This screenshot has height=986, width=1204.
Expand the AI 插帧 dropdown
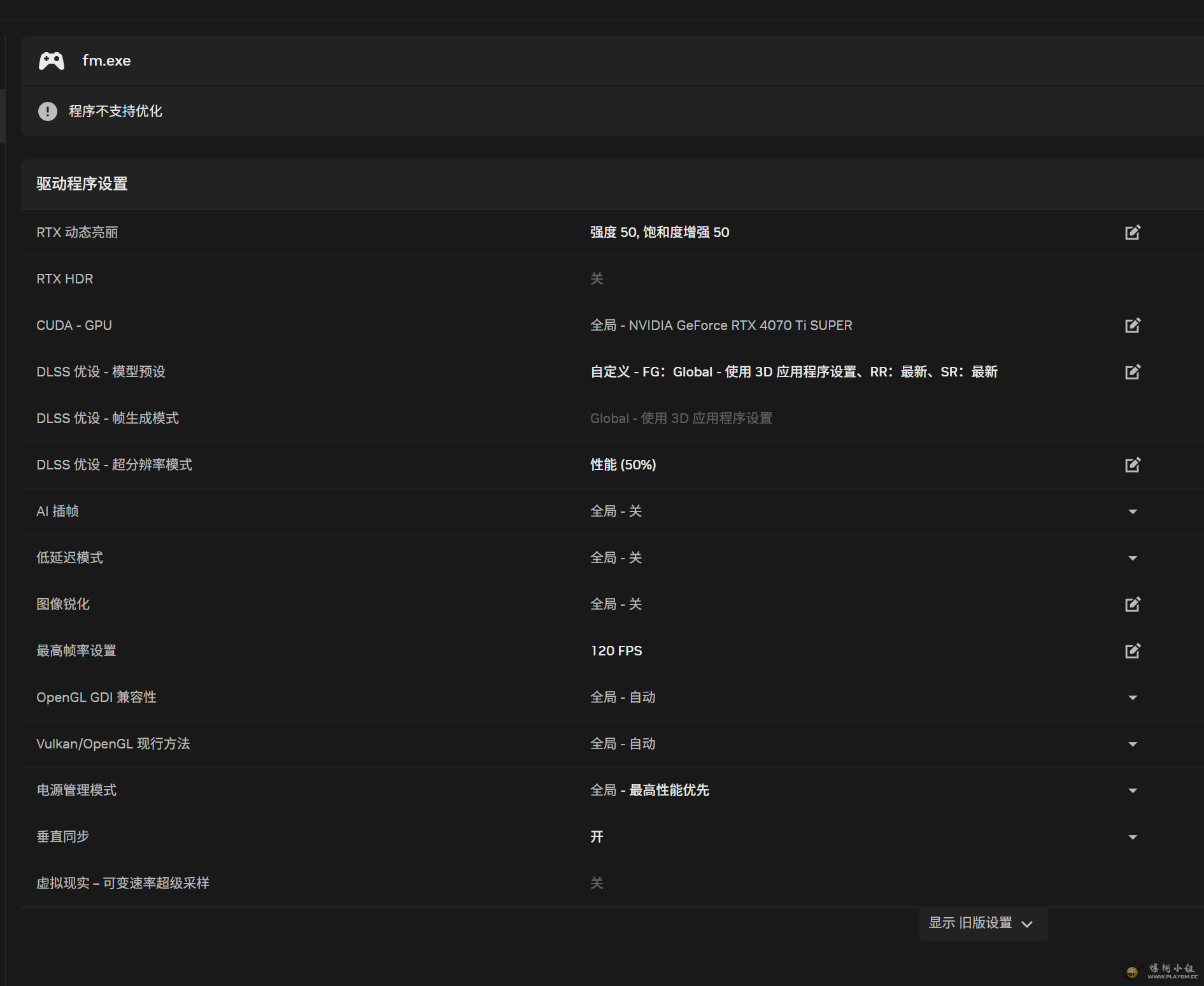click(1132, 511)
